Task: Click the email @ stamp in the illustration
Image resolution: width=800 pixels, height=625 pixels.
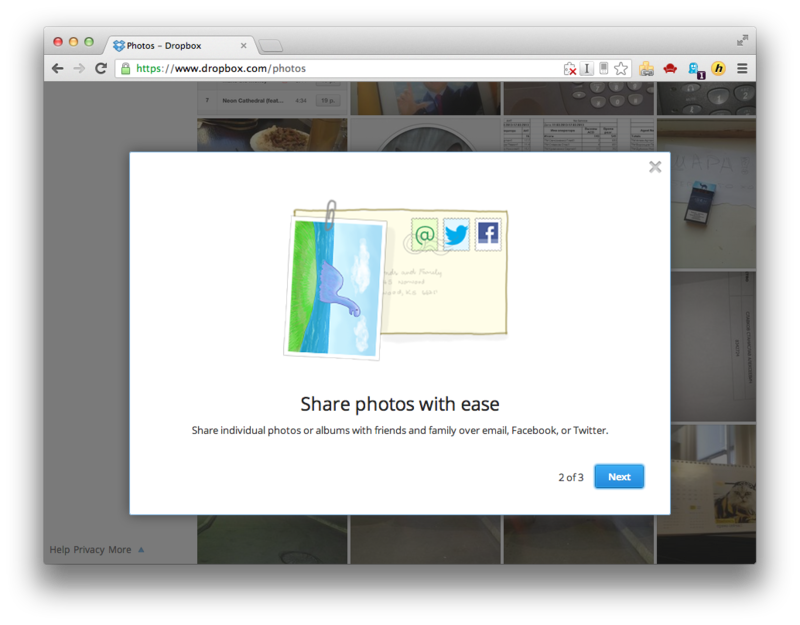Action: pyautogui.click(x=424, y=235)
